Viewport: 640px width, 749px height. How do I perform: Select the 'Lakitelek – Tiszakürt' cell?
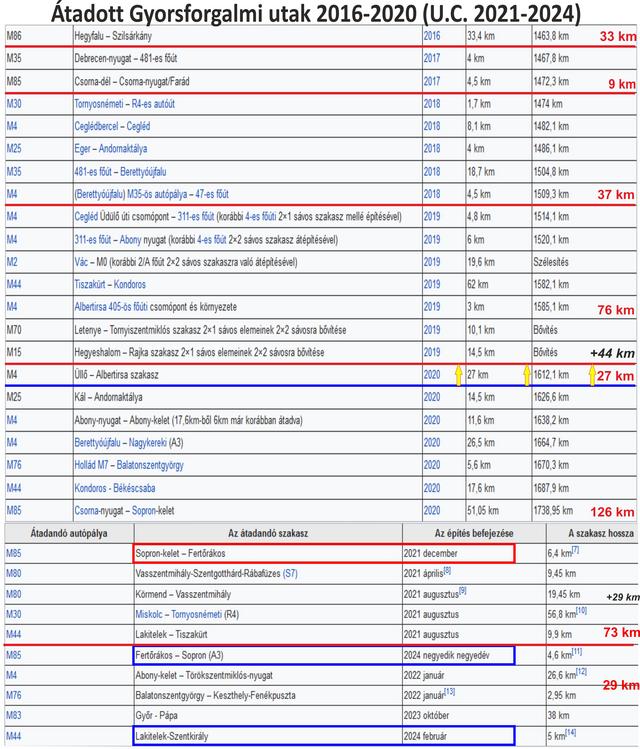click(268, 634)
